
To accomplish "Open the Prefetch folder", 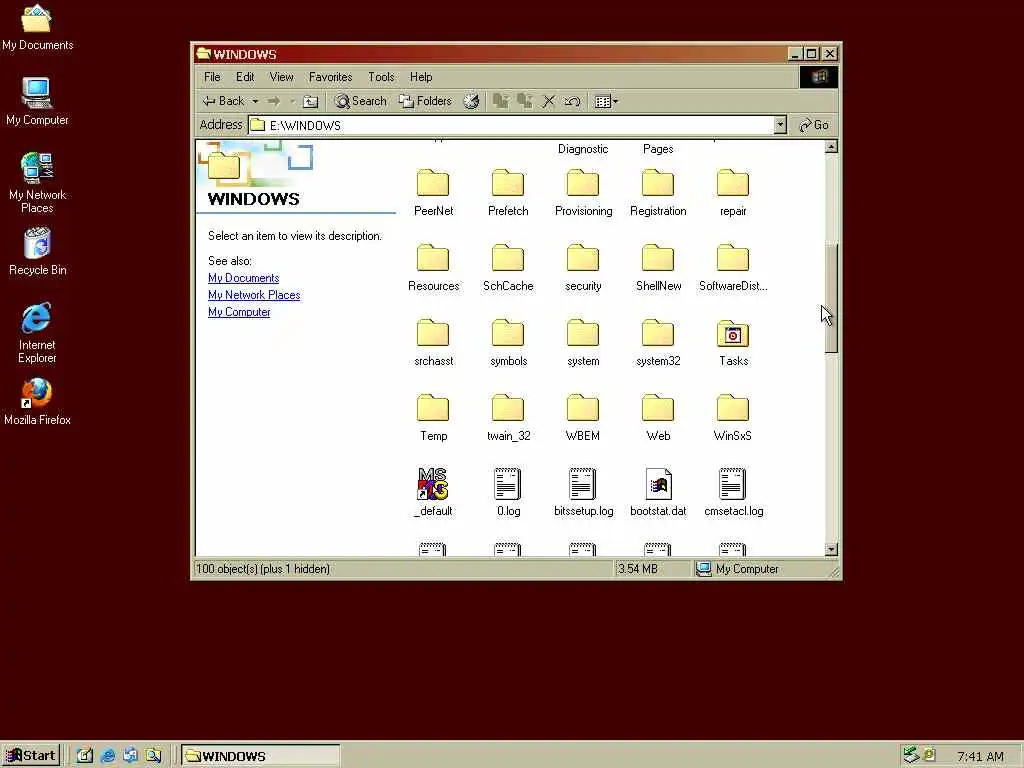I will [x=508, y=192].
